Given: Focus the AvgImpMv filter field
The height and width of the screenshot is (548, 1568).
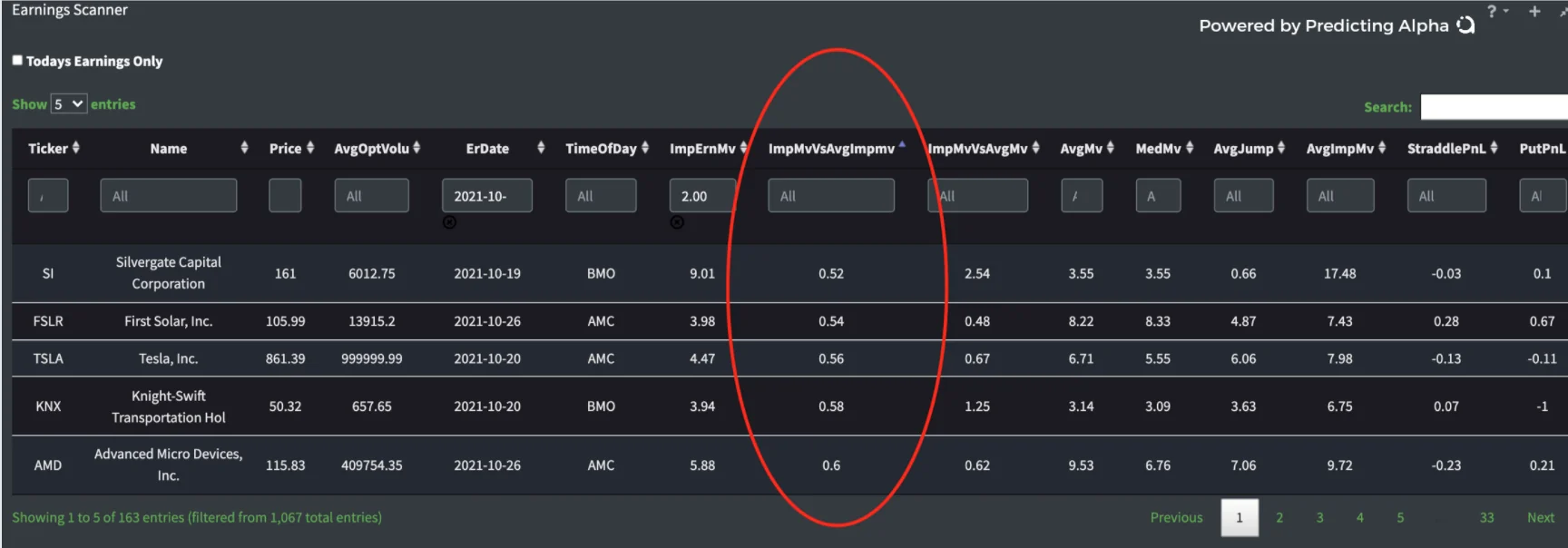Looking at the screenshot, I should click(x=1340, y=195).
